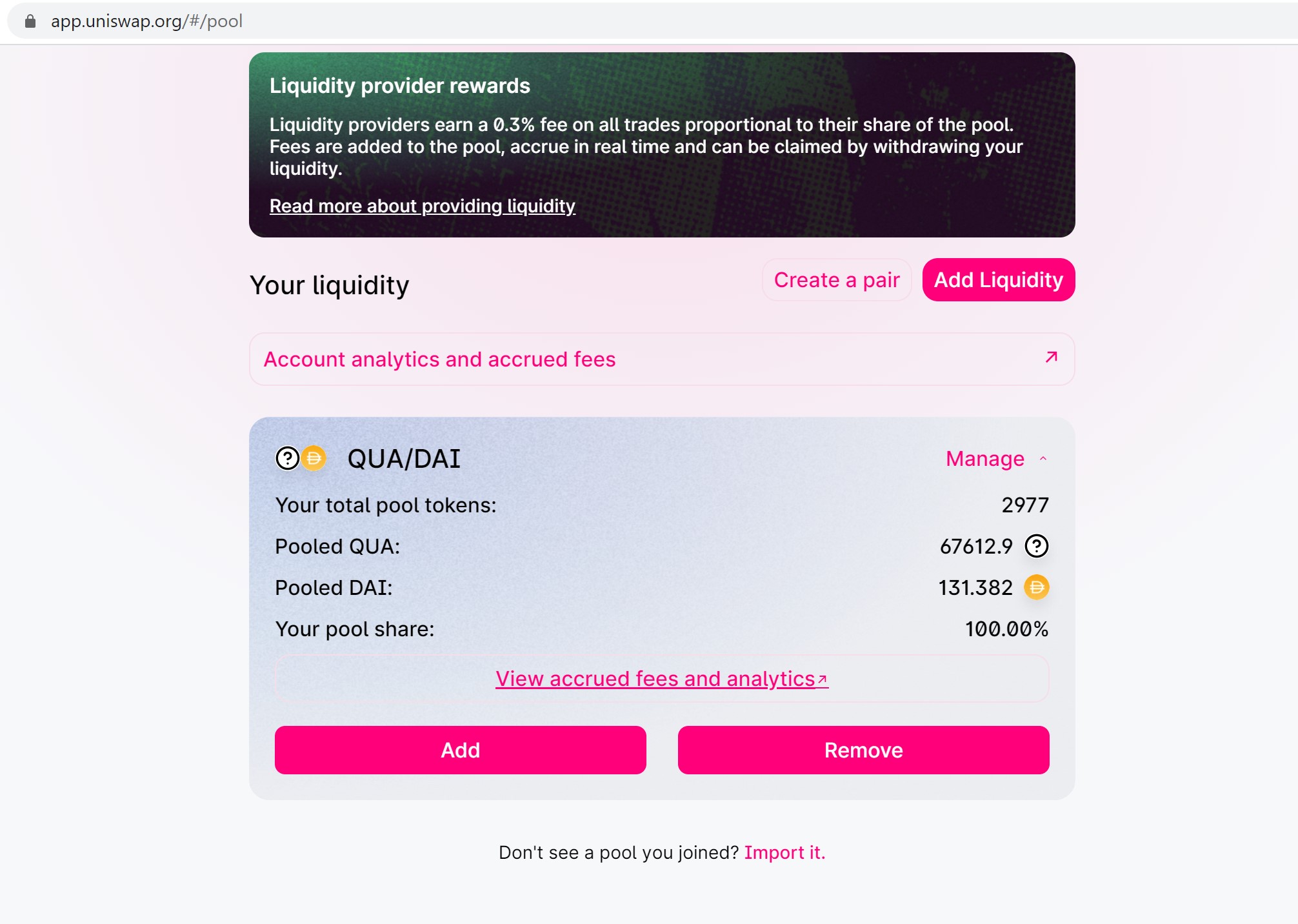
Task: Click the question-mark icon next to 67612.9
Action: coord(1036,546)
